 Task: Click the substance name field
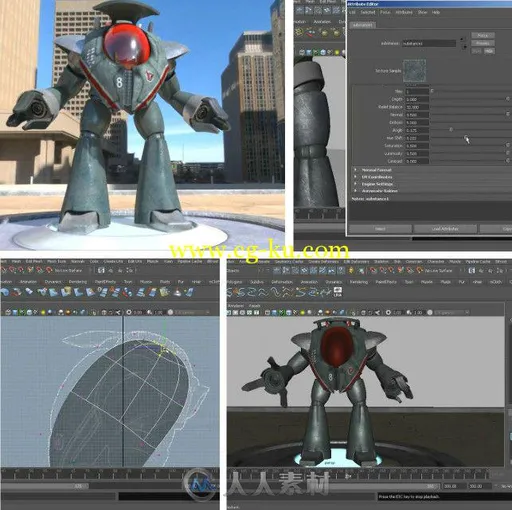(x=429, y=43)
